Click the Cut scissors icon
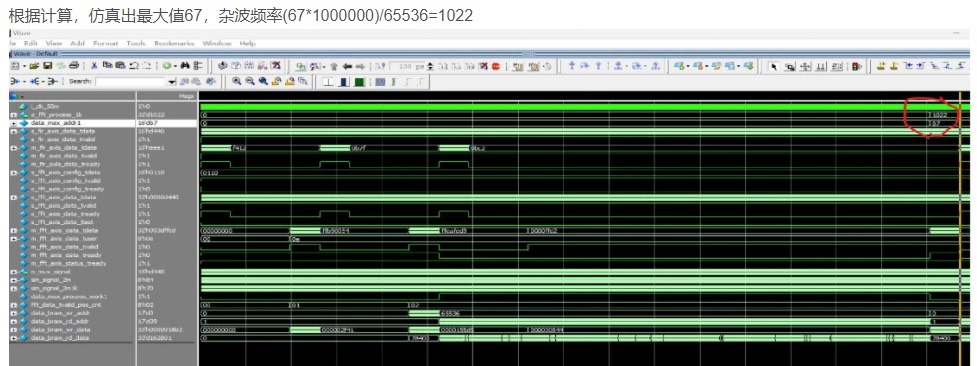The image size is (977, 366). coord(94,66)
